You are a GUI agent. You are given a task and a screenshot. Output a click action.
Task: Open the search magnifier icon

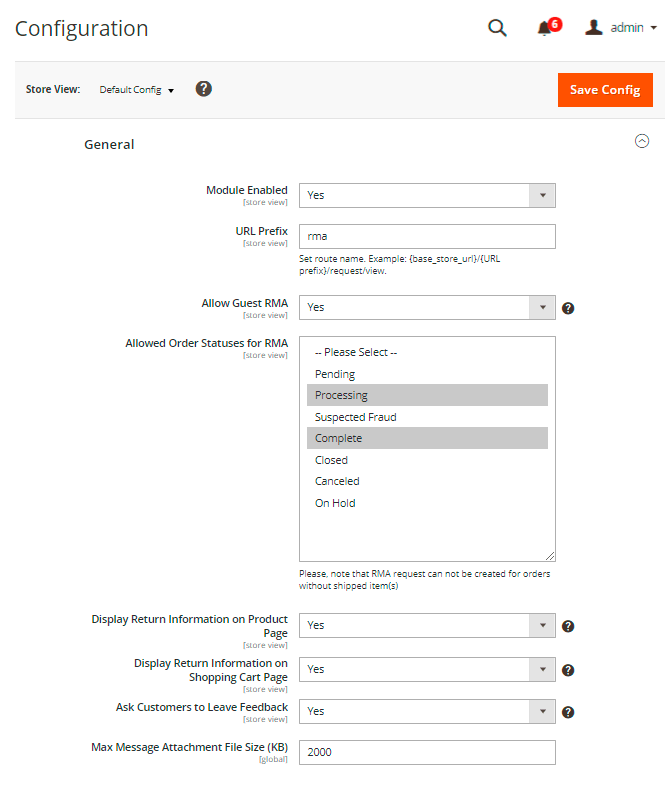pos(497,28)
